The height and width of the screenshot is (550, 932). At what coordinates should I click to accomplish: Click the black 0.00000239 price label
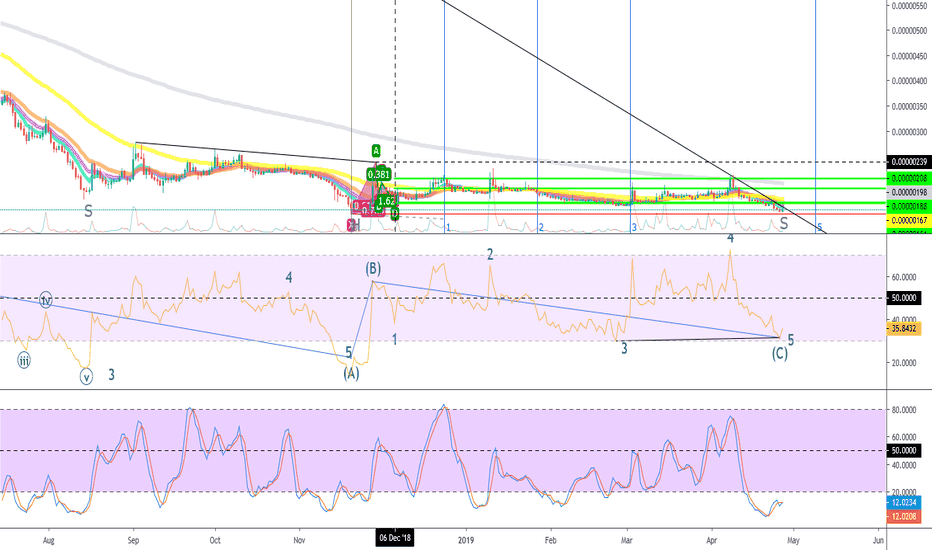[909, 162]
